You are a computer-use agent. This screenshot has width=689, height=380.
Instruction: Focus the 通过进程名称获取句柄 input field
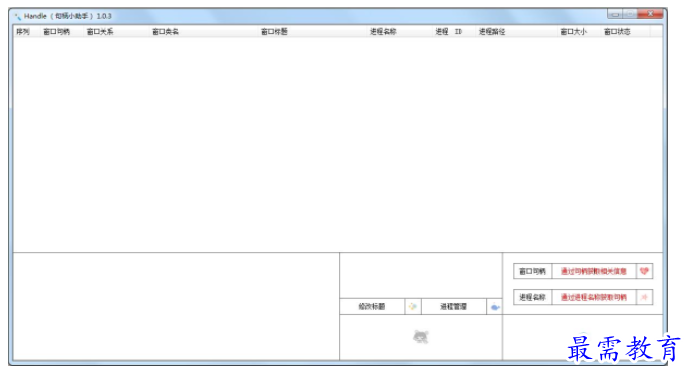click(594, 297)
